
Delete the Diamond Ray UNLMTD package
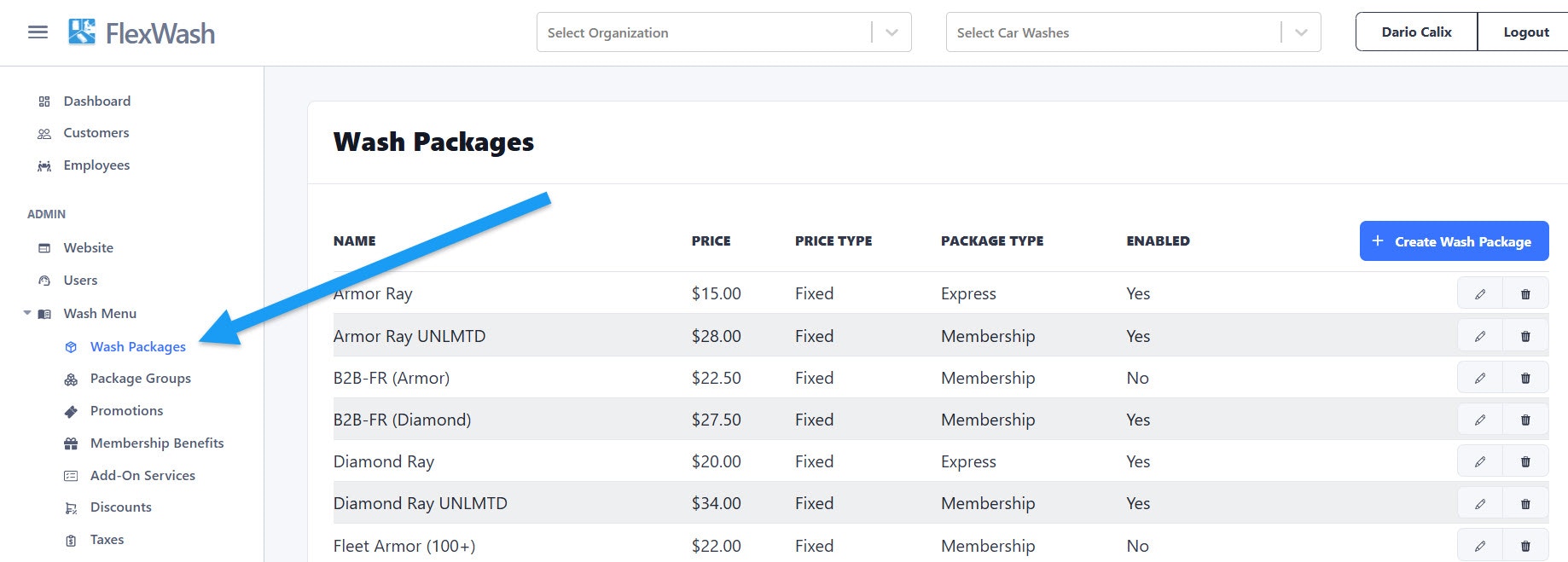point(1525,504)
